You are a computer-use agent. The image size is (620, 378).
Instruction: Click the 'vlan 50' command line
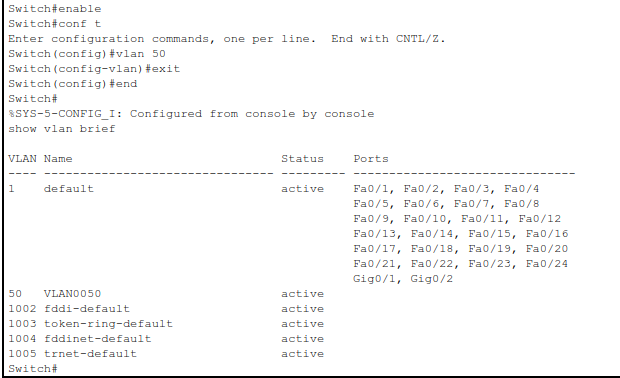point(87,54)
